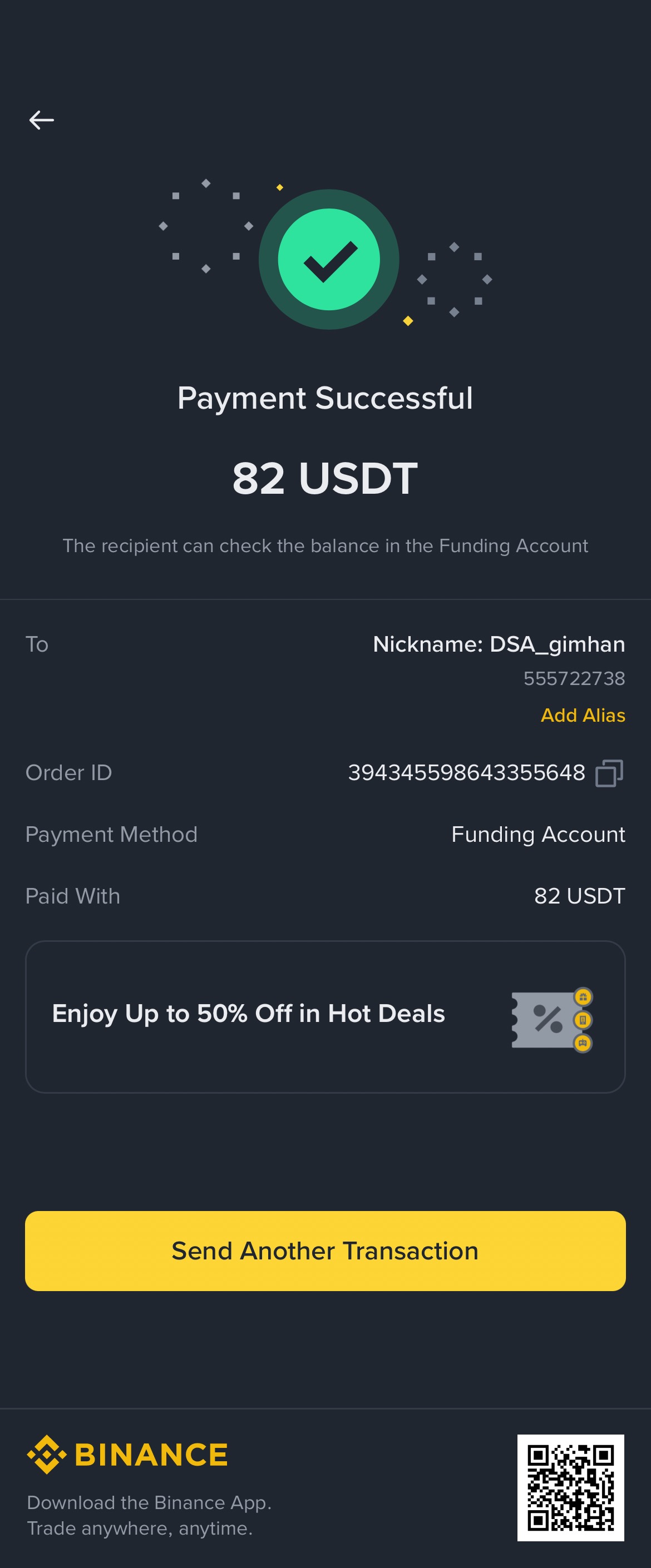Tap the Funding Account payment method value

[537, 835]
